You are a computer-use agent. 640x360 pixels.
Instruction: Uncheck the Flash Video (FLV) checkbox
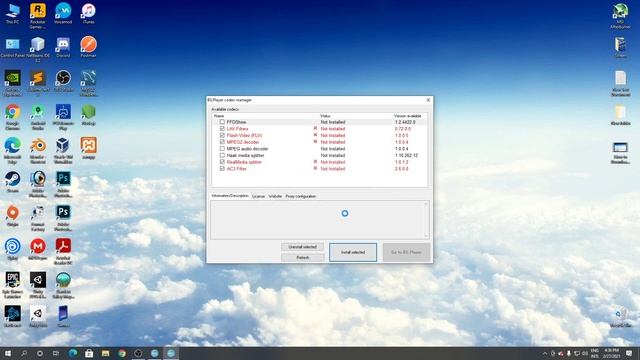(222, 135)
